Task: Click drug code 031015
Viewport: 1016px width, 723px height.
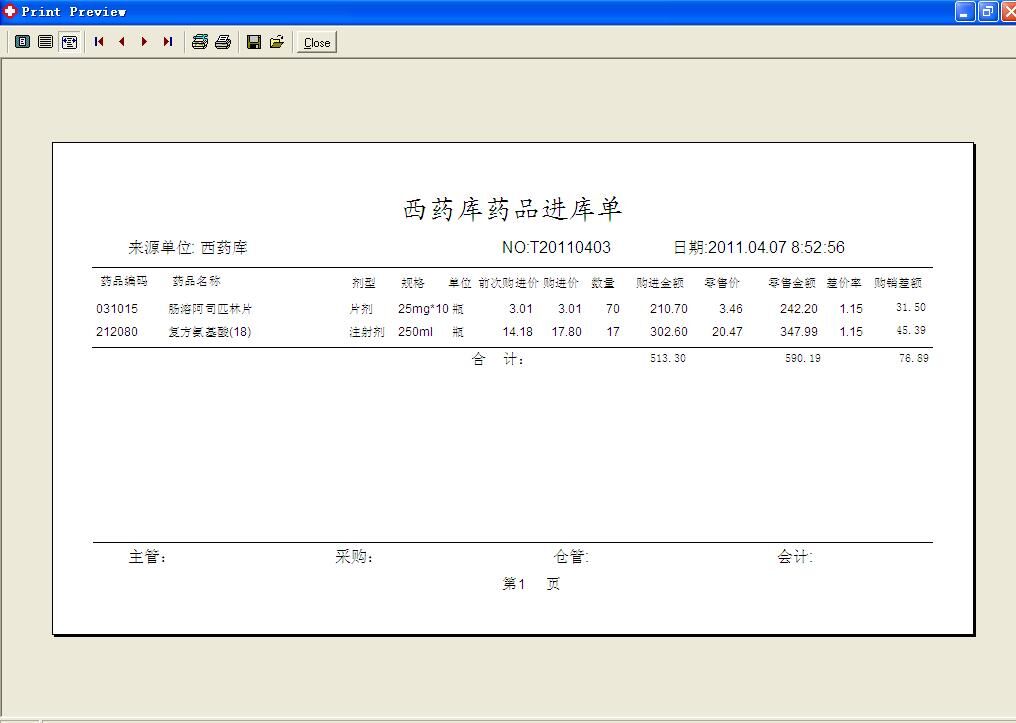Action: click(117, 309)
